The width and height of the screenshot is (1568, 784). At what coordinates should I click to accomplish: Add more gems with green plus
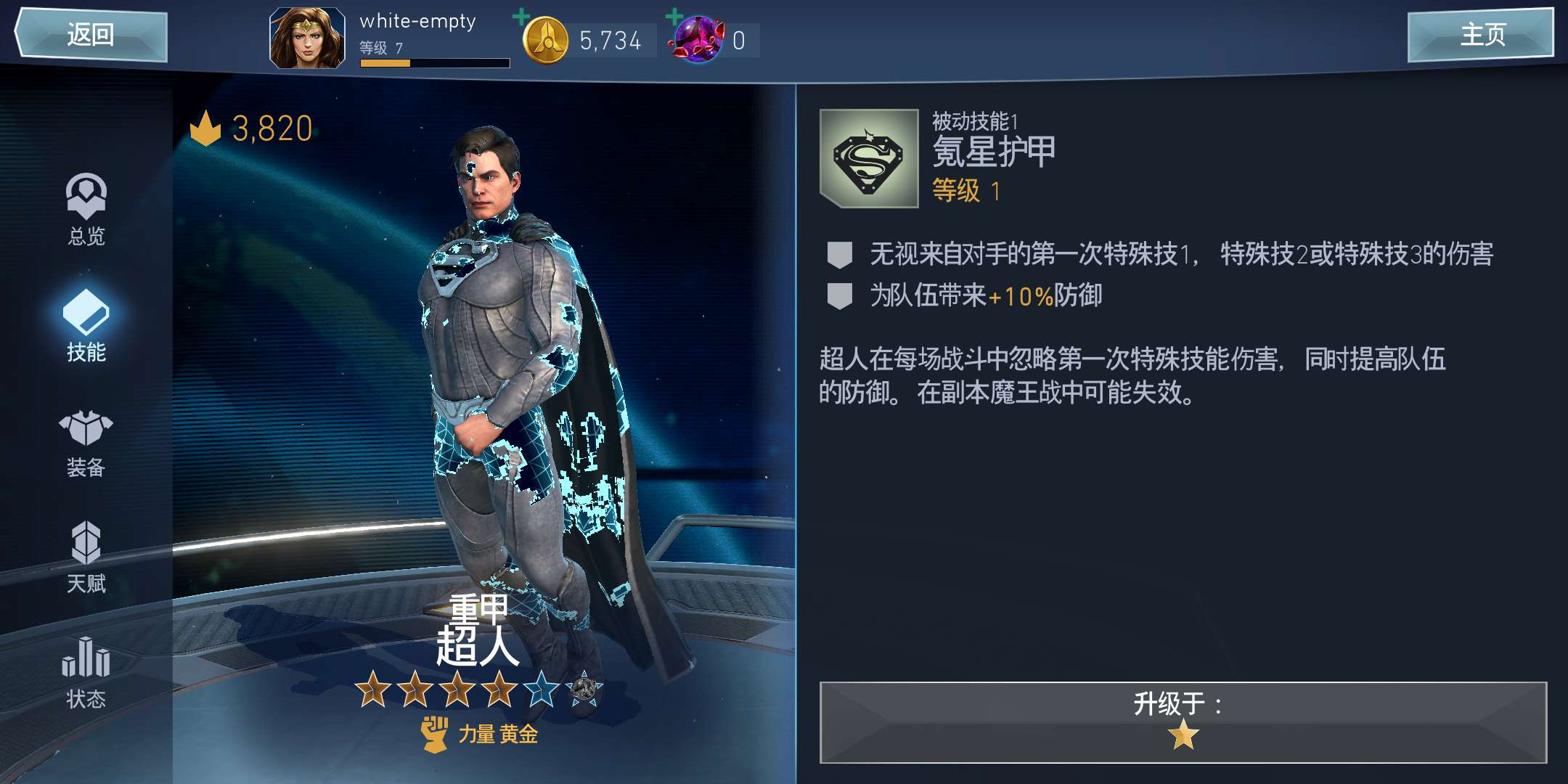tap(674, 16)
